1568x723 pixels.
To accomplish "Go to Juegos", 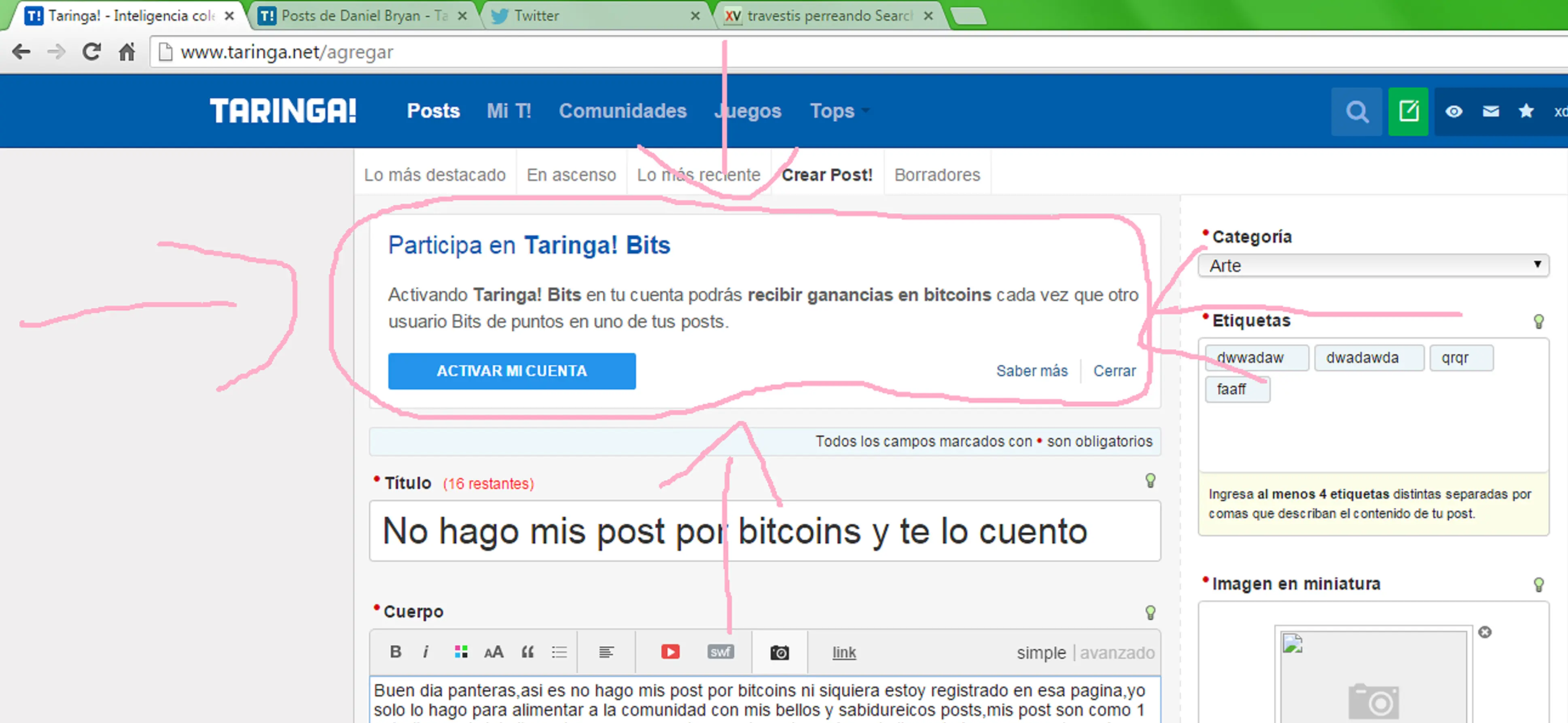I will [748, 111].
